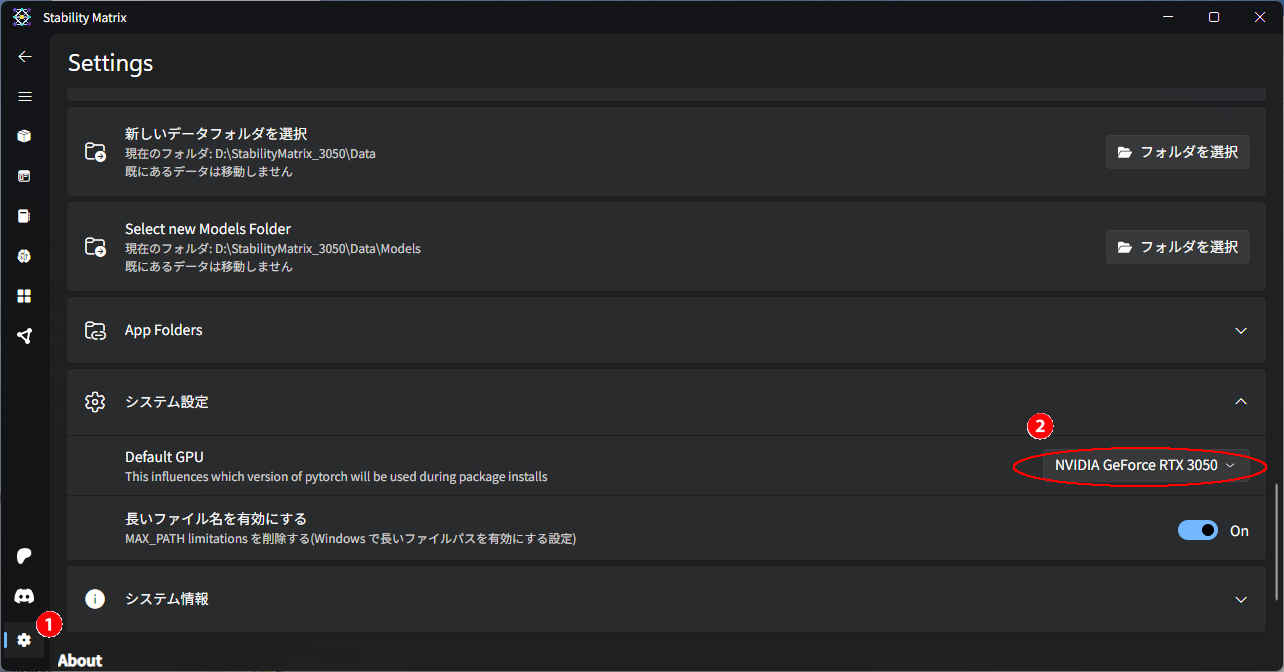Open the four-squares grid sidebar icon
Viewport: 1284px width, 672px height.
point(25,296)
